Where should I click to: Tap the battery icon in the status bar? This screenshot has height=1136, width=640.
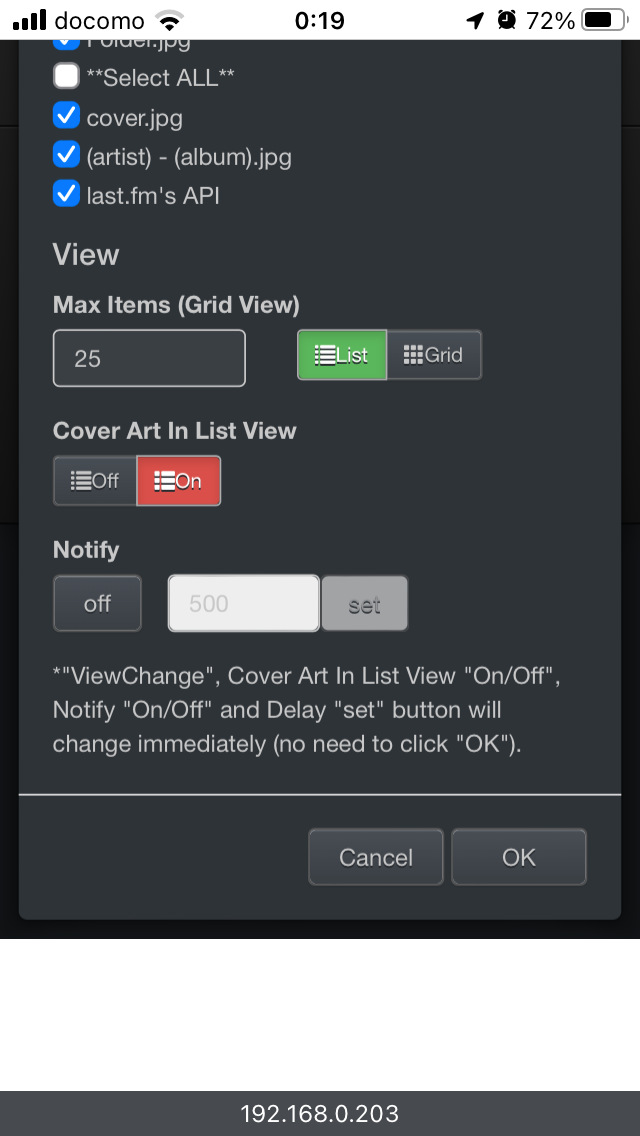606,20
